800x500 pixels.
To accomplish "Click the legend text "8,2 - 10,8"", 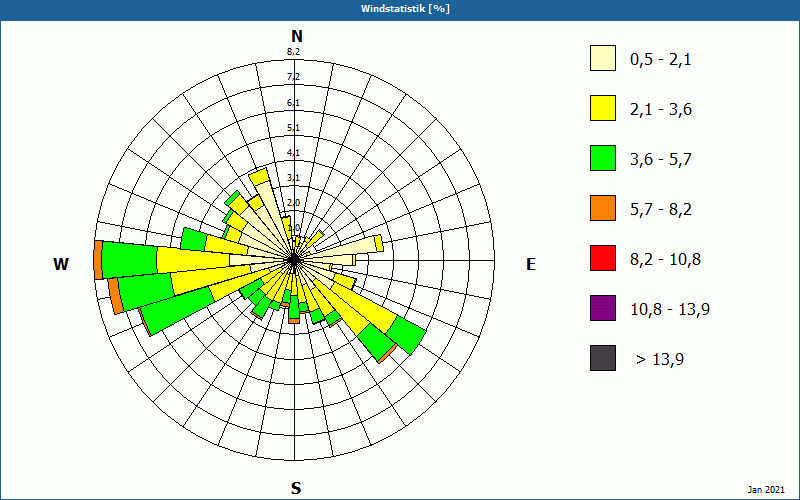I will tap(665, 260).
